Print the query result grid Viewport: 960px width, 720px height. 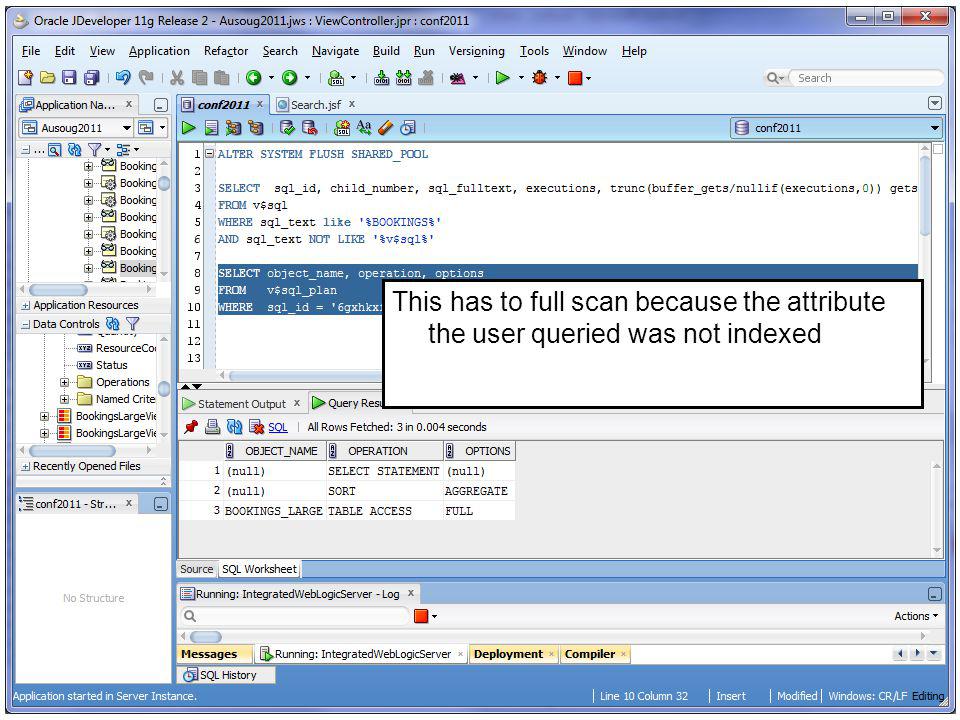pyautogui.click(x=212, y=427)
